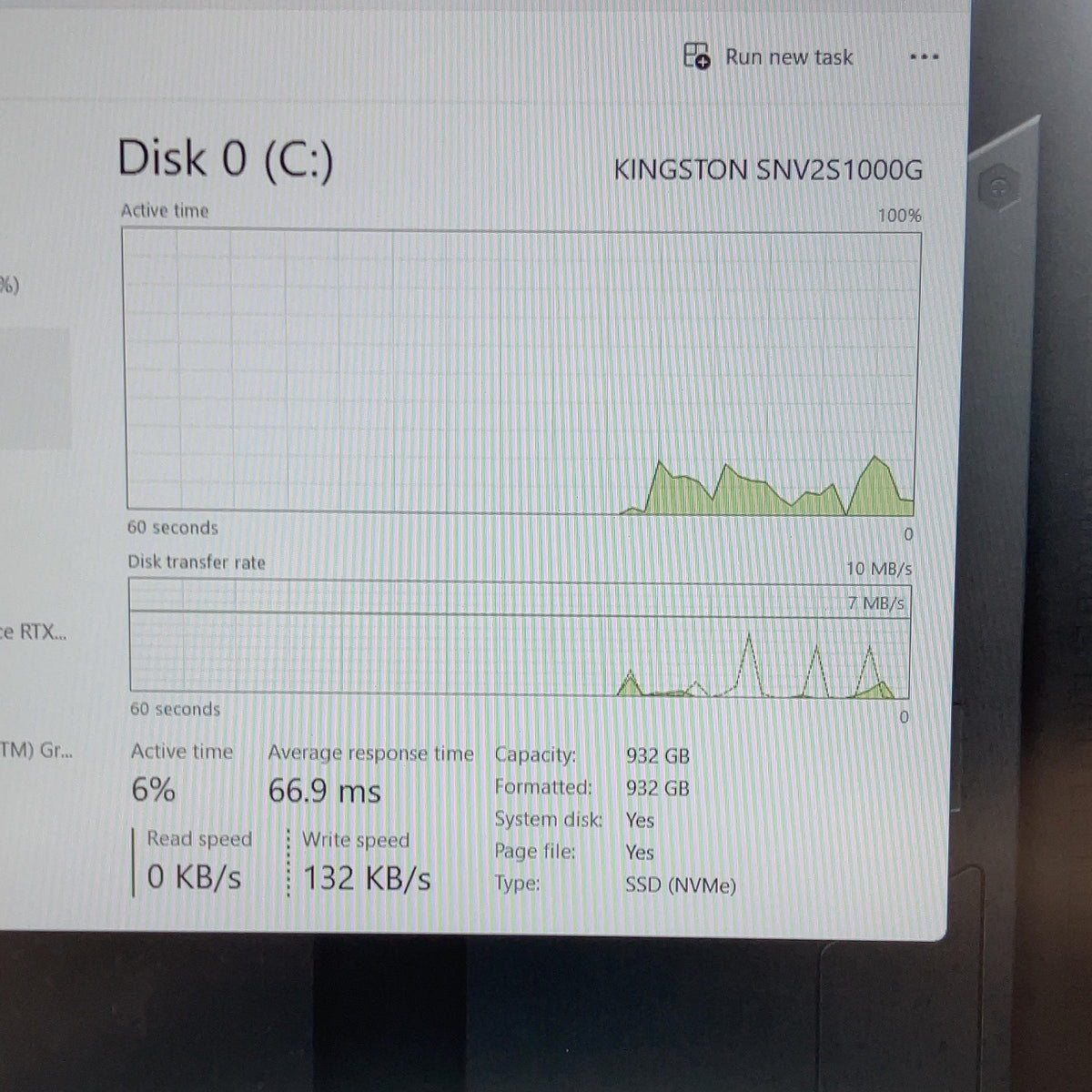Click the 7 MB/s graph marker label

[876, 603]
